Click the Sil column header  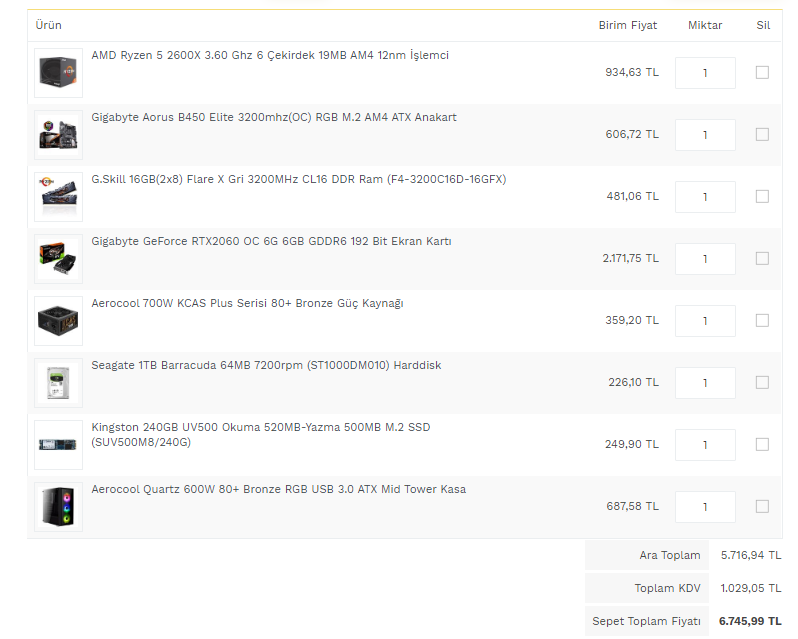point(762,25)
